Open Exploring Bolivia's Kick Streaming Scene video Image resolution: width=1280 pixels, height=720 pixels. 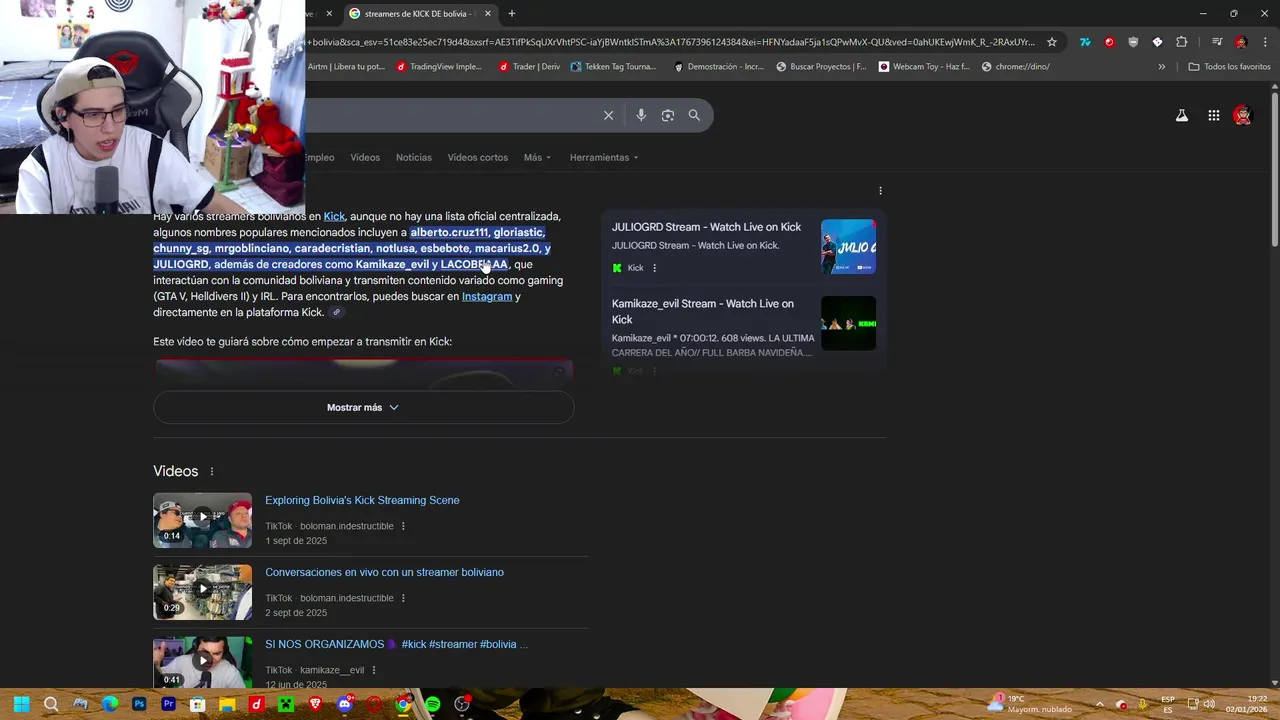[362, 500]
